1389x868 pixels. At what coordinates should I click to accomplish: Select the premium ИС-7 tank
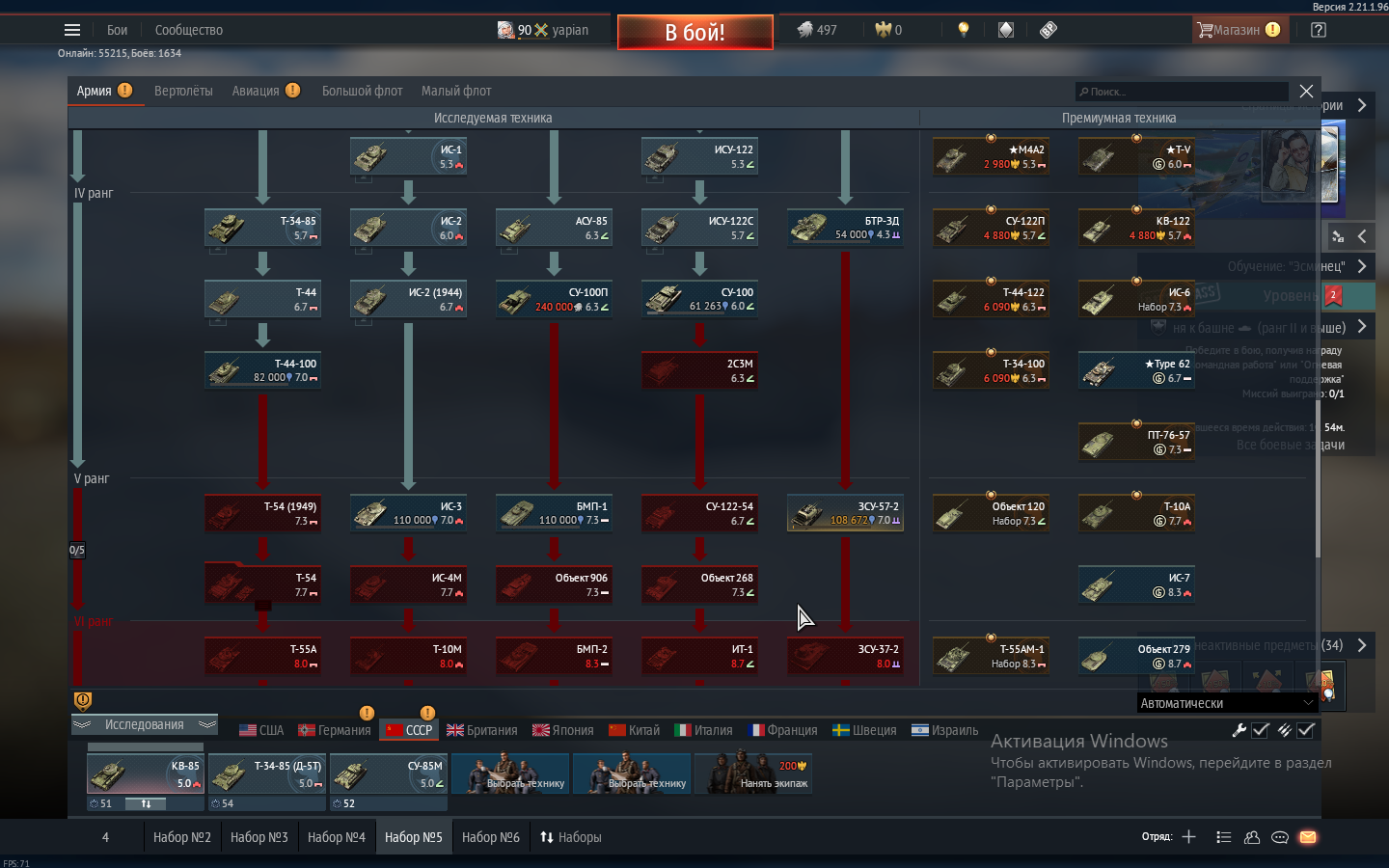pos(1136,584)
